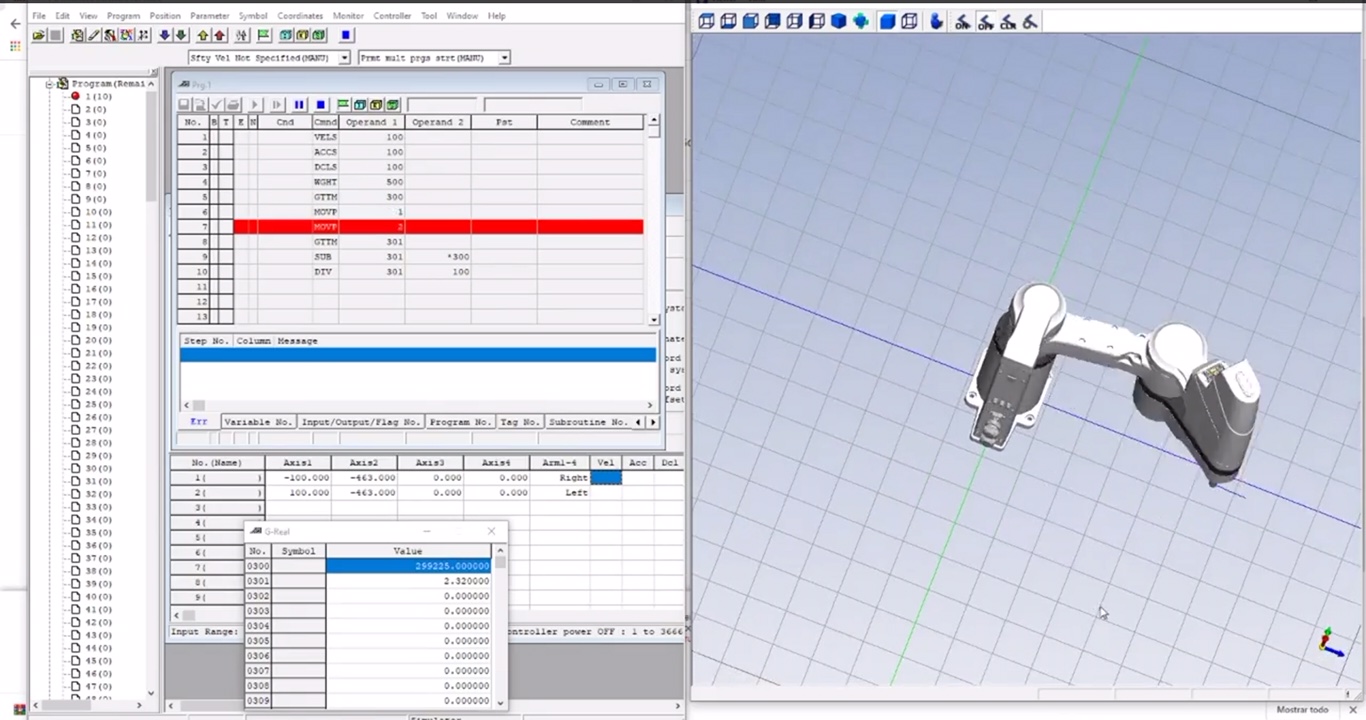Image resolution: width=1366 pixels, height=720 pixels.
Task: Open the File menu
Action: (39, 16)
